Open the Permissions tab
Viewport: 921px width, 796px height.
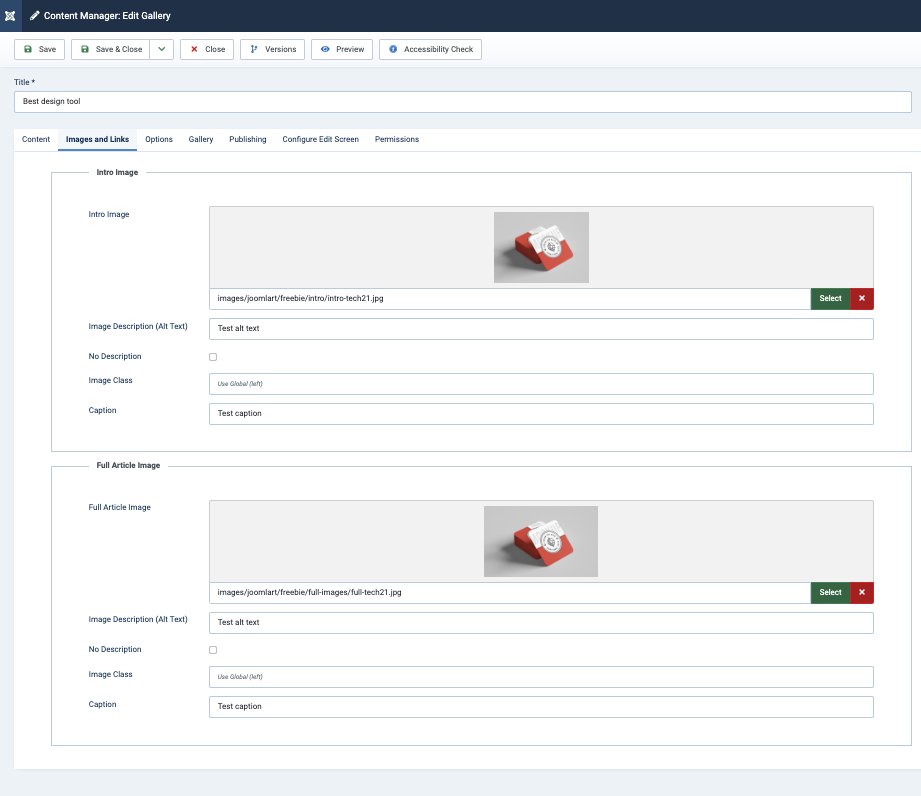tap(397, 139)
